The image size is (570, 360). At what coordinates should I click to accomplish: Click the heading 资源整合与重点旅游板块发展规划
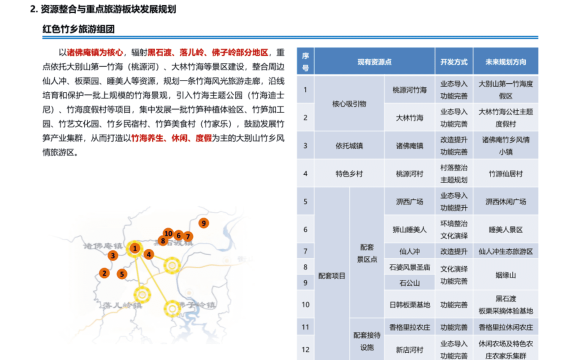(108, 9)
